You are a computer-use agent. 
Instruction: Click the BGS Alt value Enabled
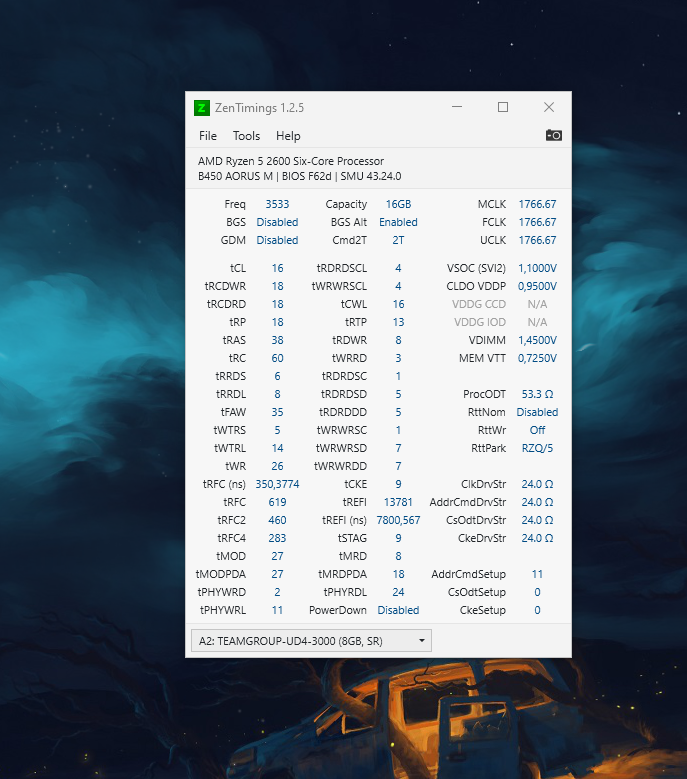(398, 222)
